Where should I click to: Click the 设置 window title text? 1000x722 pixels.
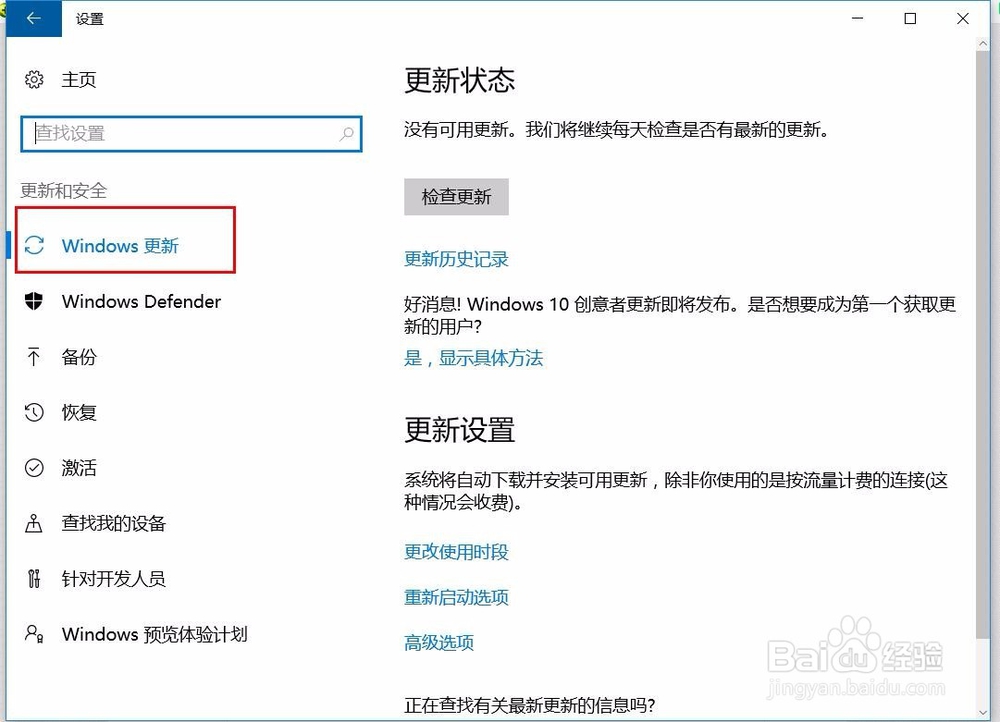[x=90, y=19]
